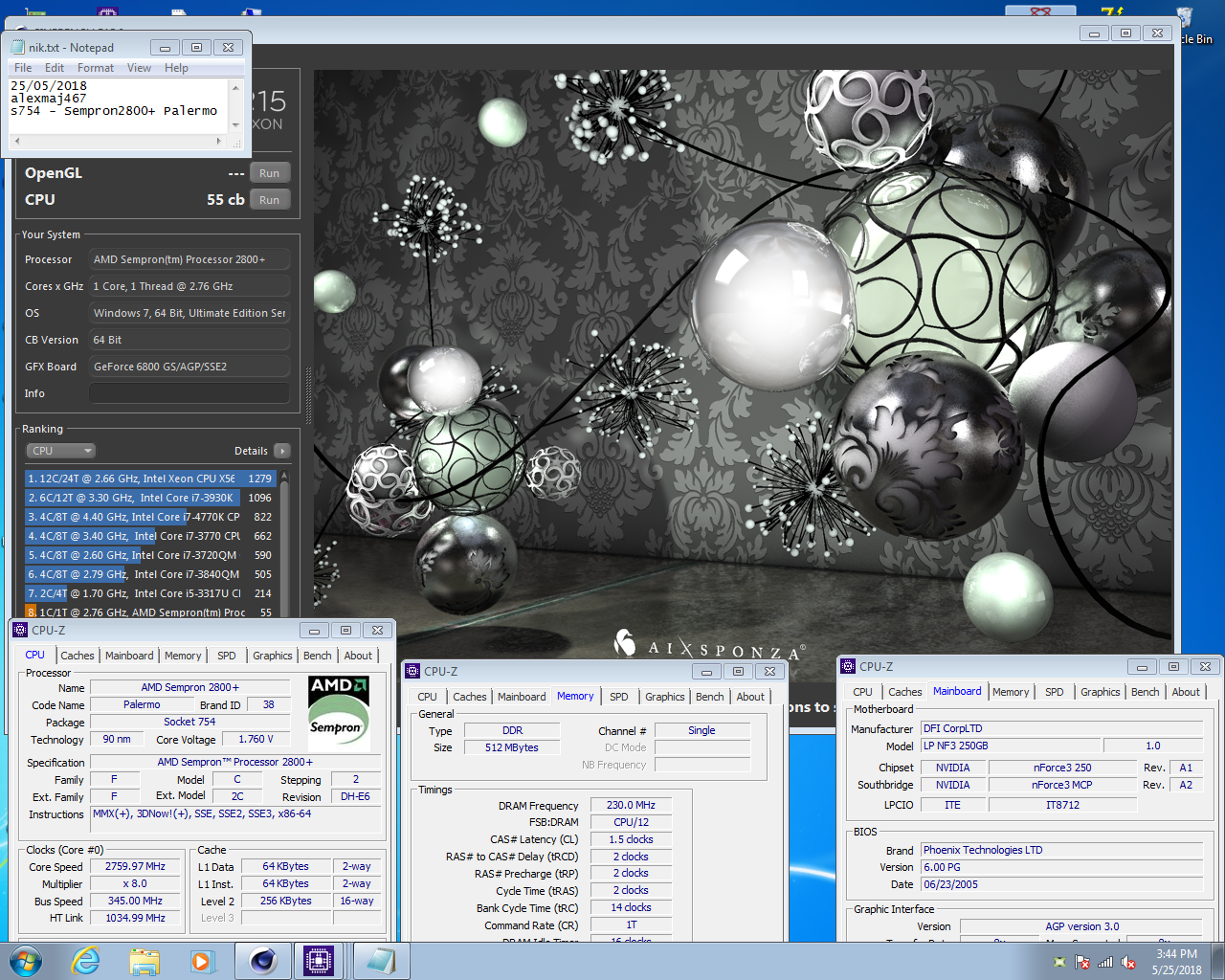Open Windows Explorer folder icon in taskbar
Screen dimensions: 1225x980
[x=145, y=961]
